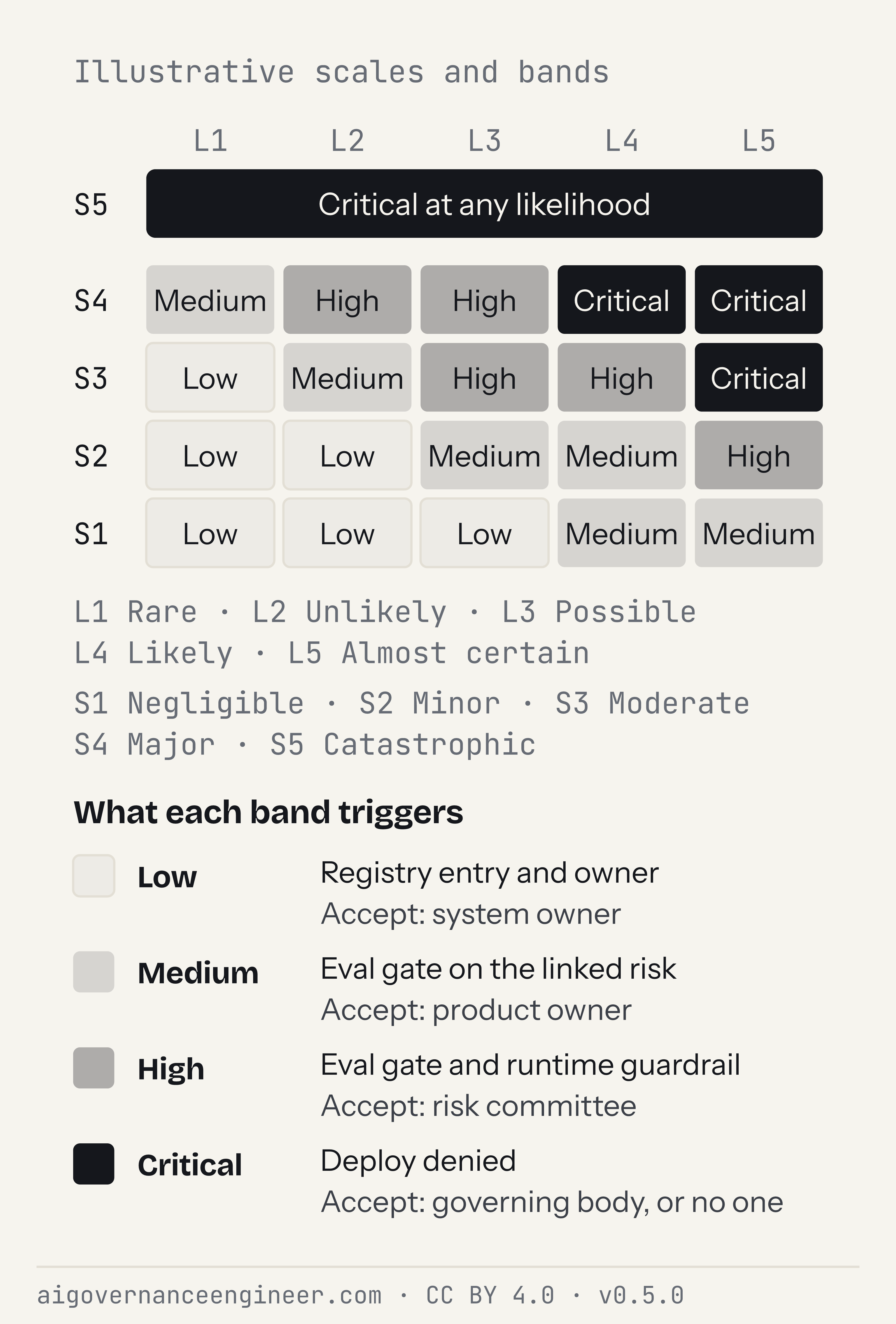Click the High band legend swatch
Viewport: 896px width, 1324px height.
94,1068
